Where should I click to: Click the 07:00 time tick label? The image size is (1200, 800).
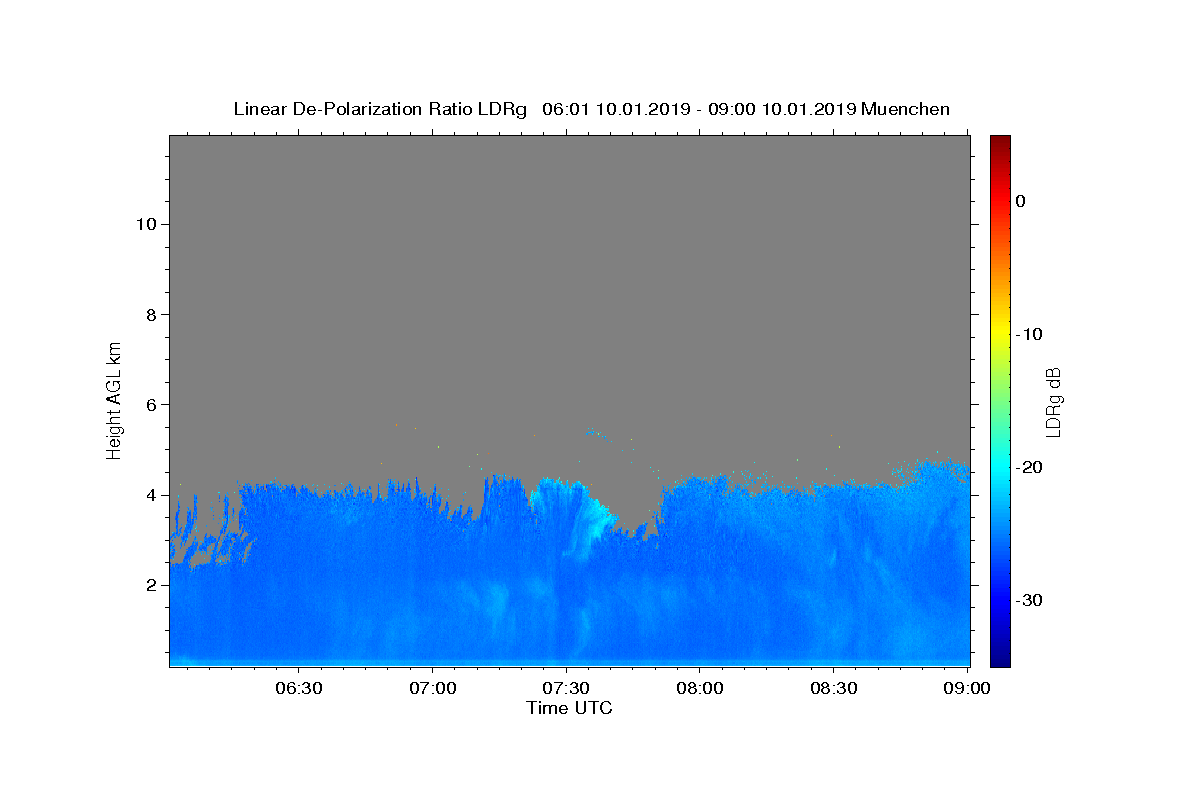434,689
